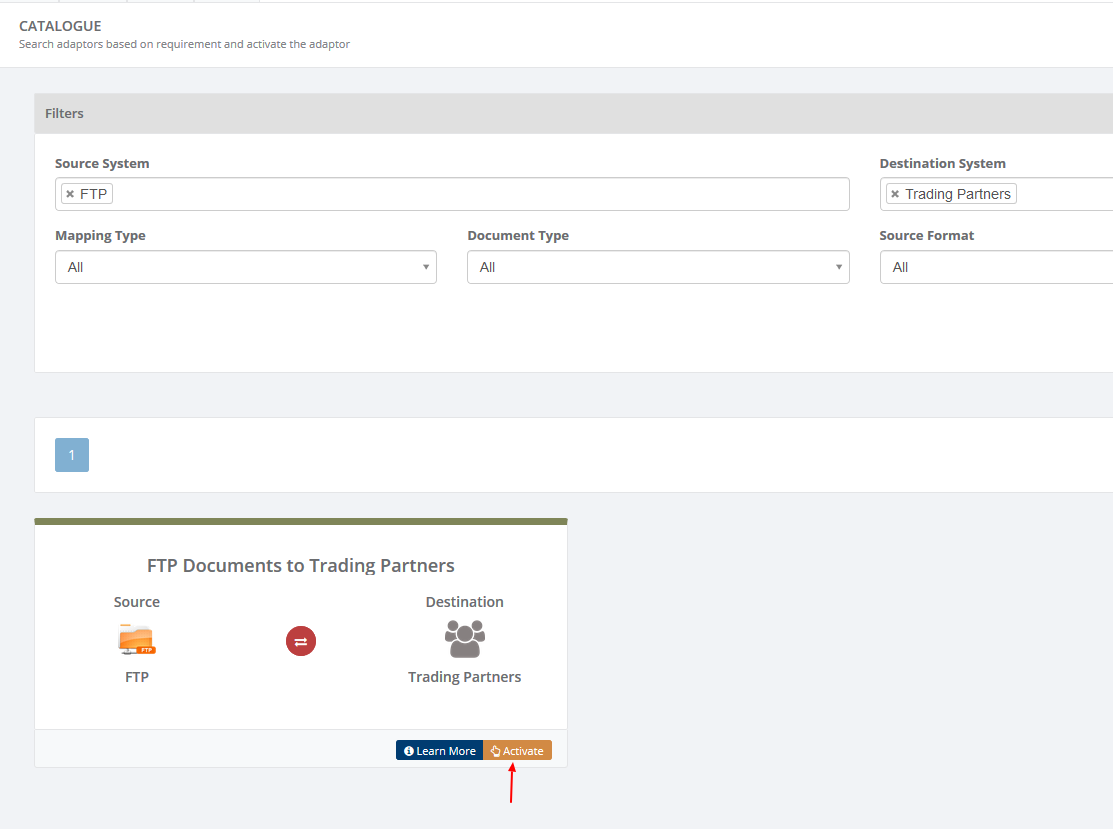Click the Trading Partners group icon
Image resolution: width=1113 pixels, height=829 pixels.
click(x=465, y=639)
